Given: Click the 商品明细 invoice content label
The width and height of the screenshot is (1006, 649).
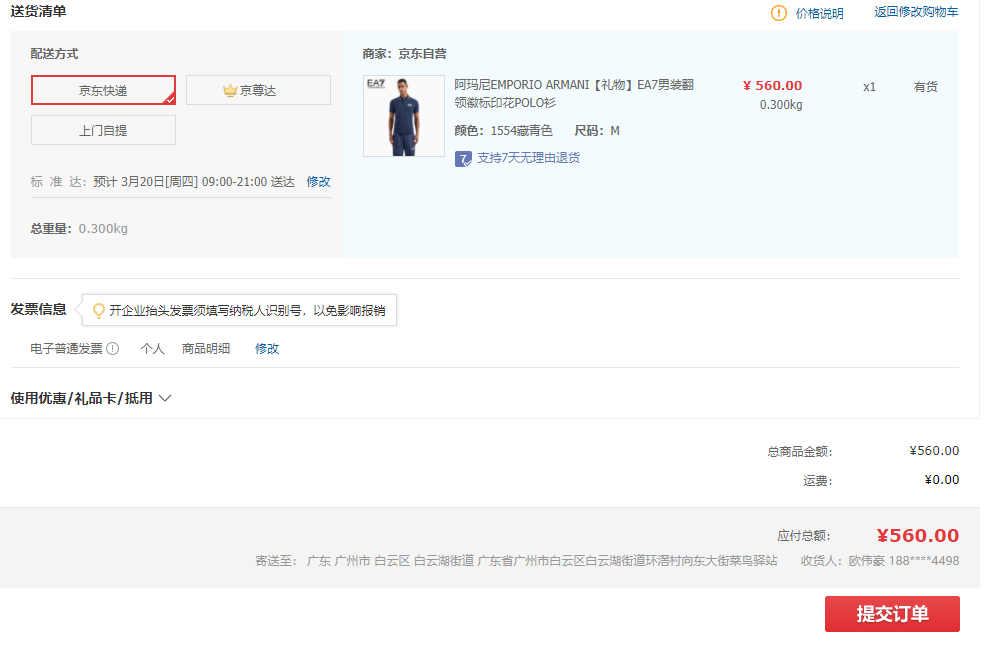Looking at the screenshot, I should pos(206,349).
